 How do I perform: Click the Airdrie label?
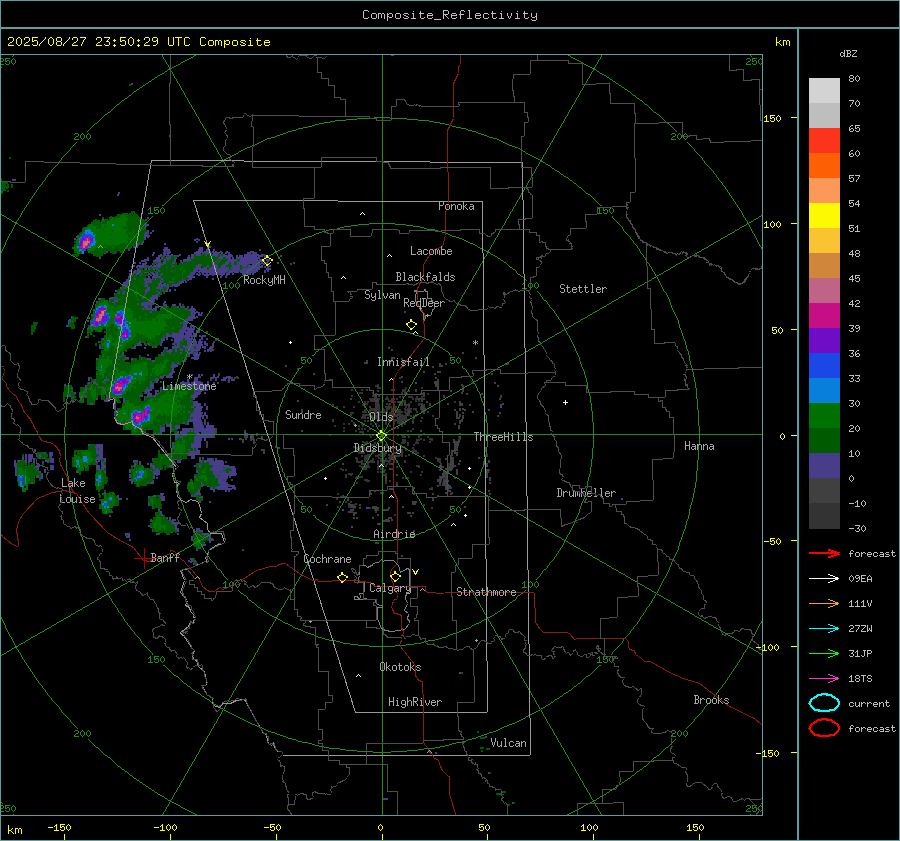(394, 534)
